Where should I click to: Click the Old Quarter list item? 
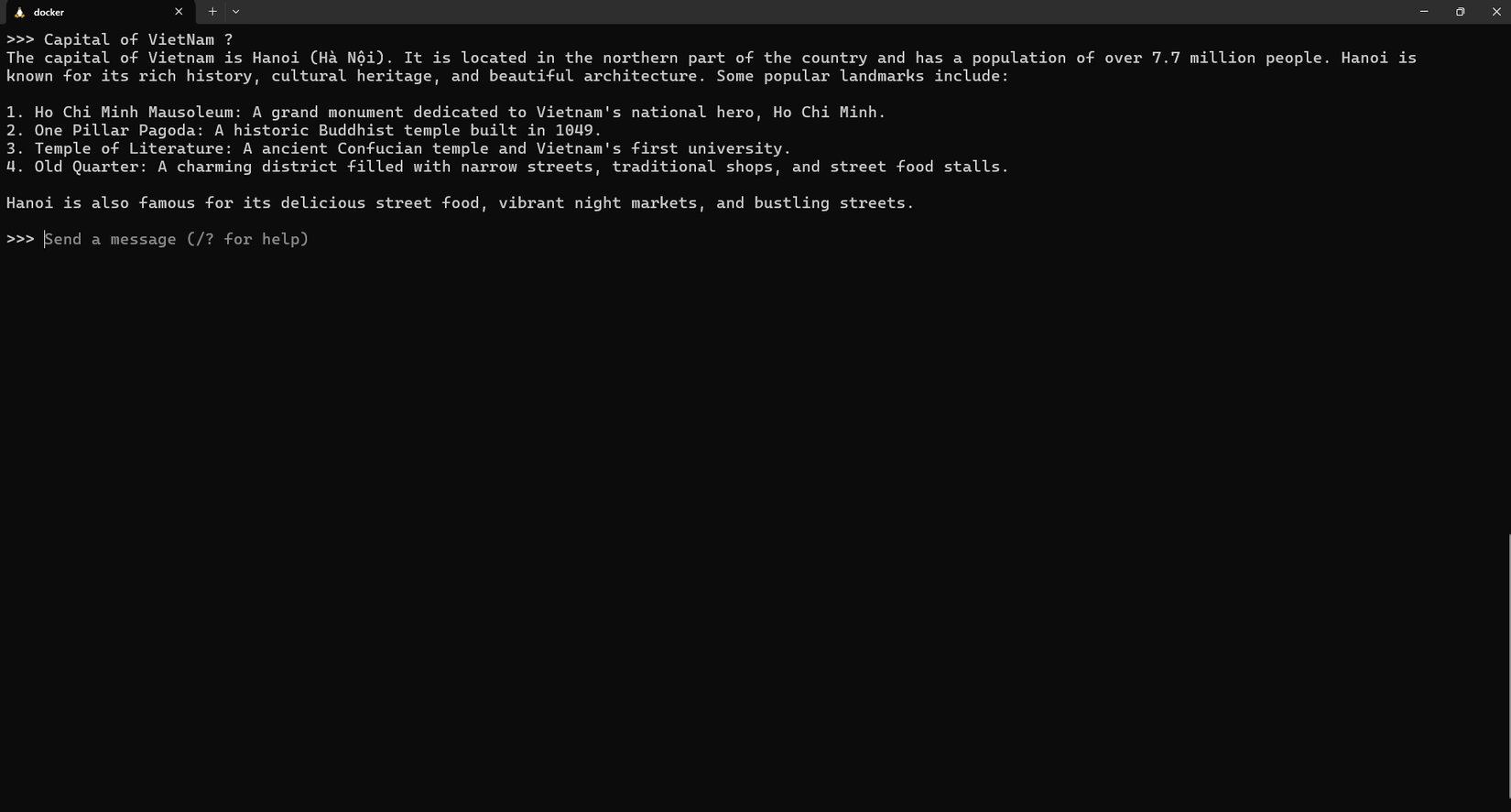coord(506,167)
